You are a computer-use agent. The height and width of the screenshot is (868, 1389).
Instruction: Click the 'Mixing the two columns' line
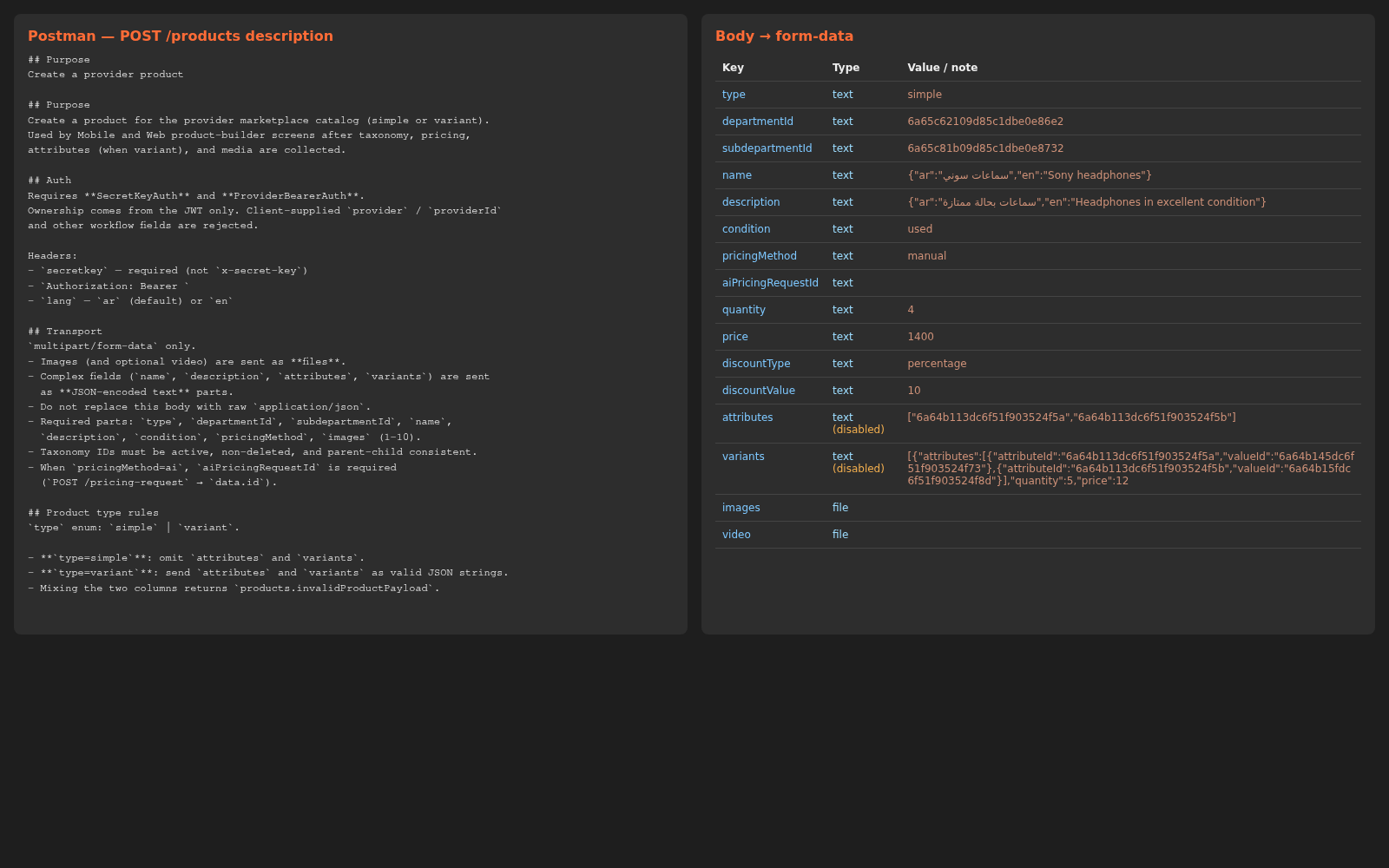pyautogui.click(x=234, y=589)
